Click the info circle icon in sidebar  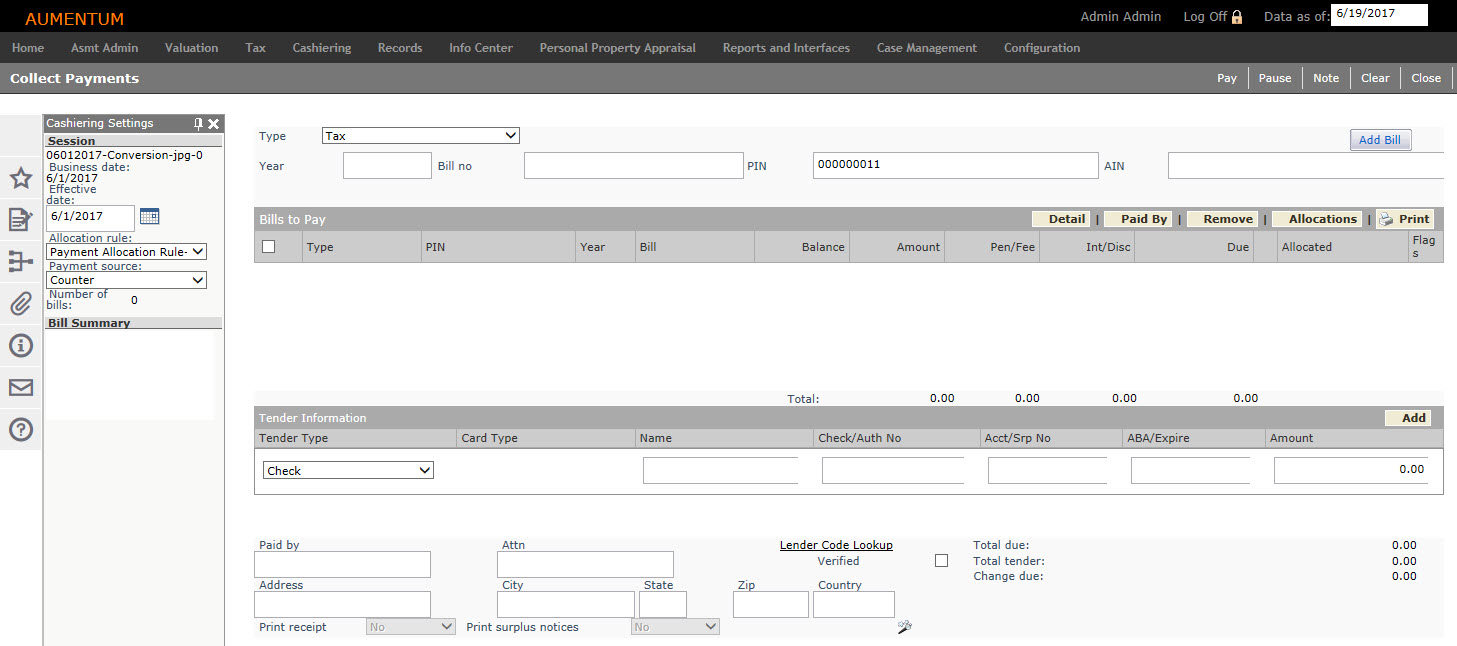click(x=21, y=346)
